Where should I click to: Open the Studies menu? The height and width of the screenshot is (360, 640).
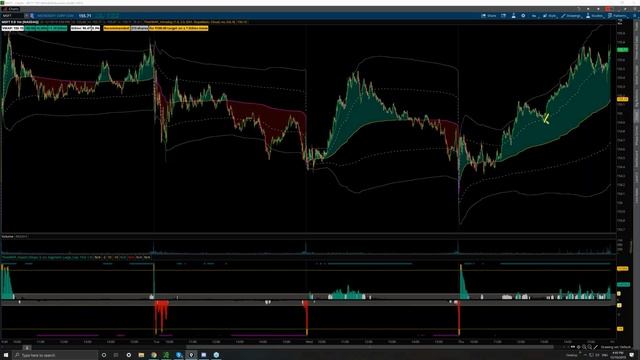tap(594, 16)
